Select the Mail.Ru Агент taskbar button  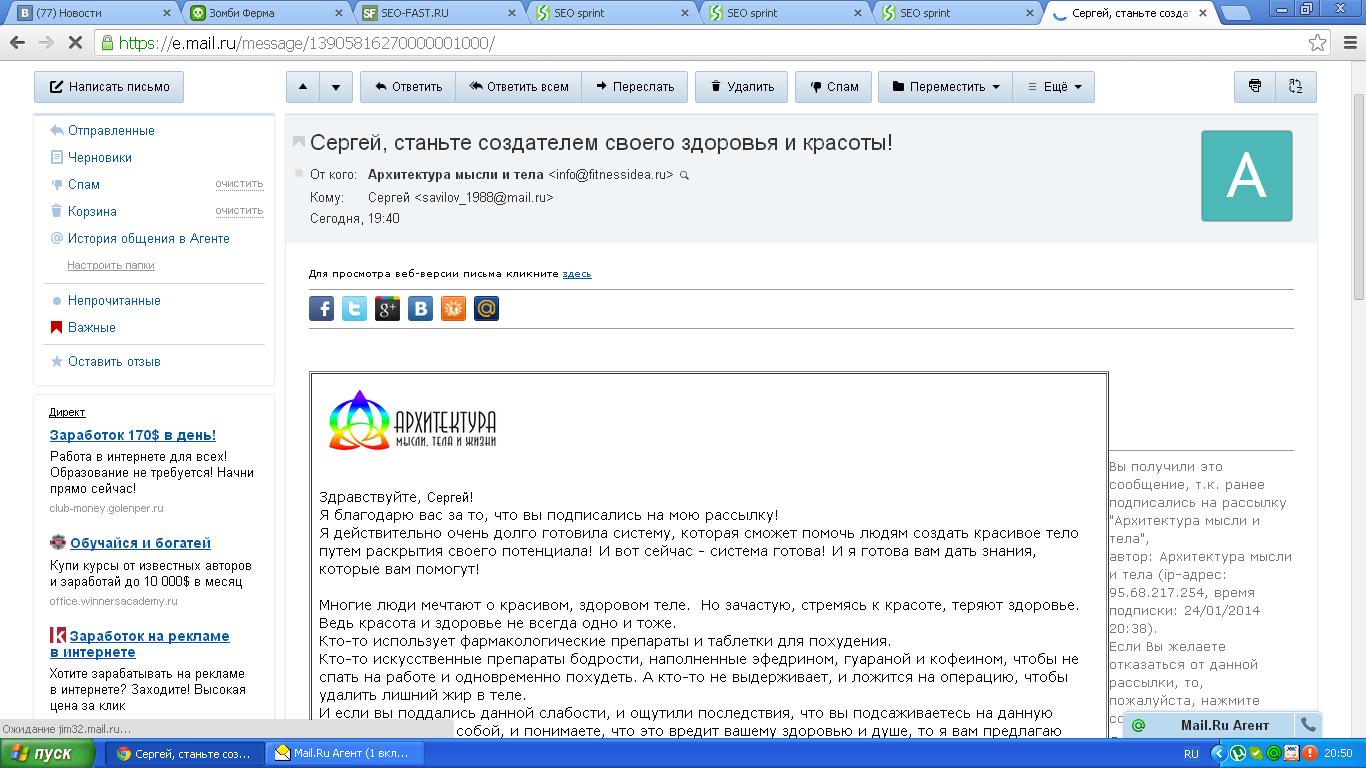click(346, 753)
